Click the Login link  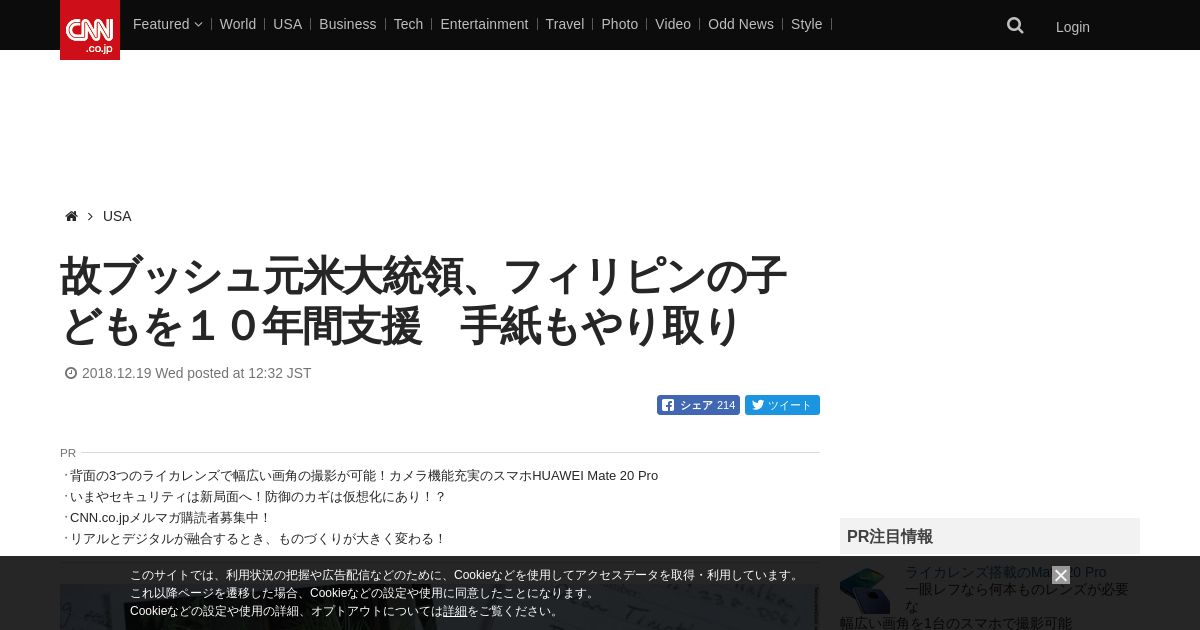[x=1073, y=27]
